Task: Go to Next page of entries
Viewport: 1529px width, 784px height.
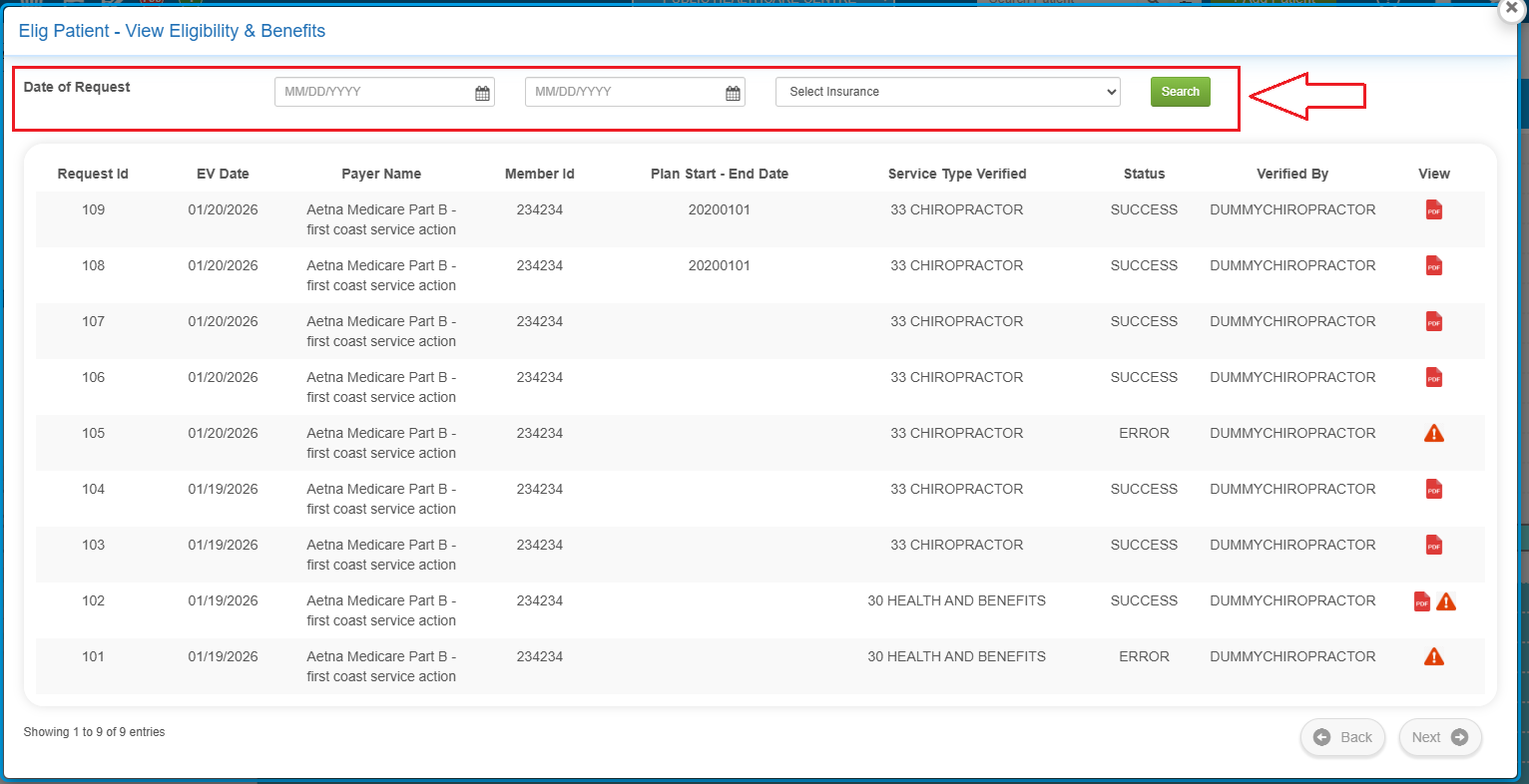Action: [x=1439, y=737]
